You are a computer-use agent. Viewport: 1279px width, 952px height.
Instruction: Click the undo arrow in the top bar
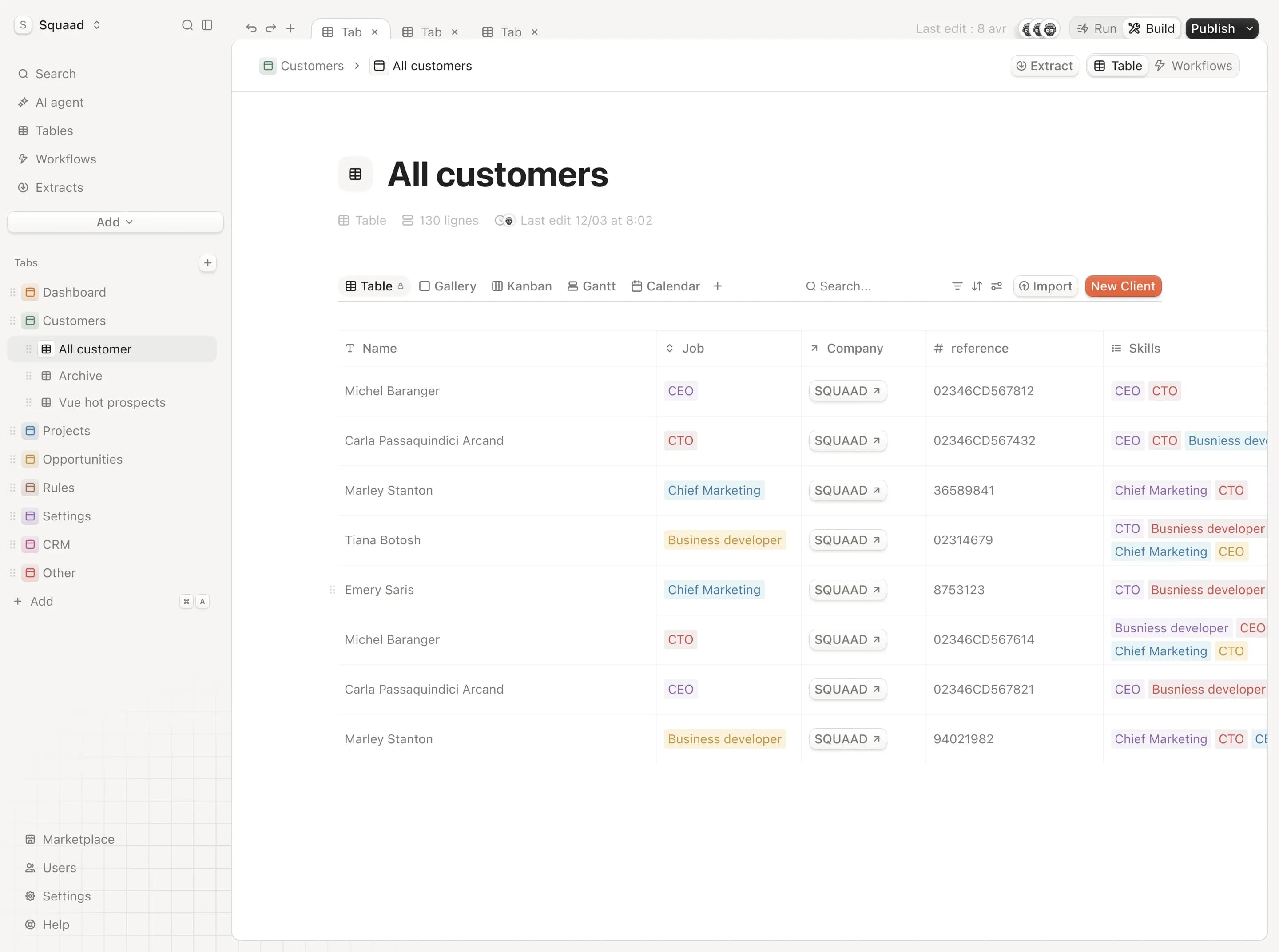pos(251,28)
